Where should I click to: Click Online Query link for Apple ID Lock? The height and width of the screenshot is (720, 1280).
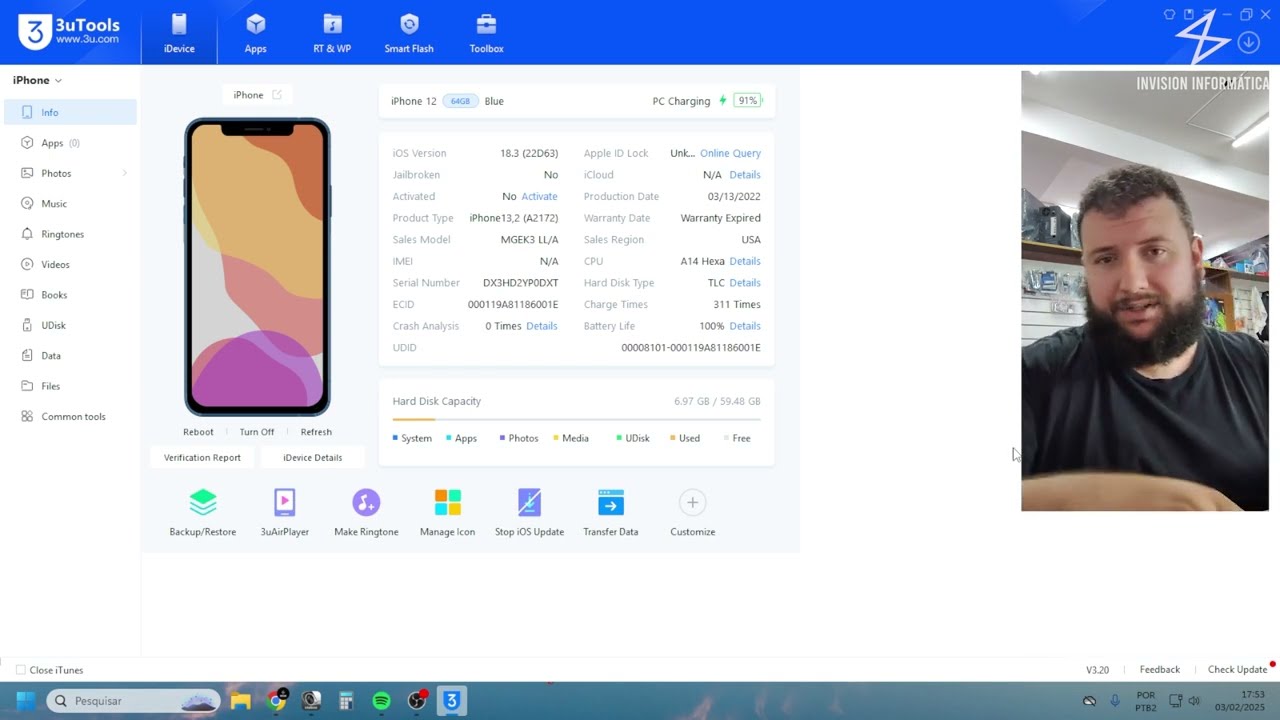click(730, 153)
